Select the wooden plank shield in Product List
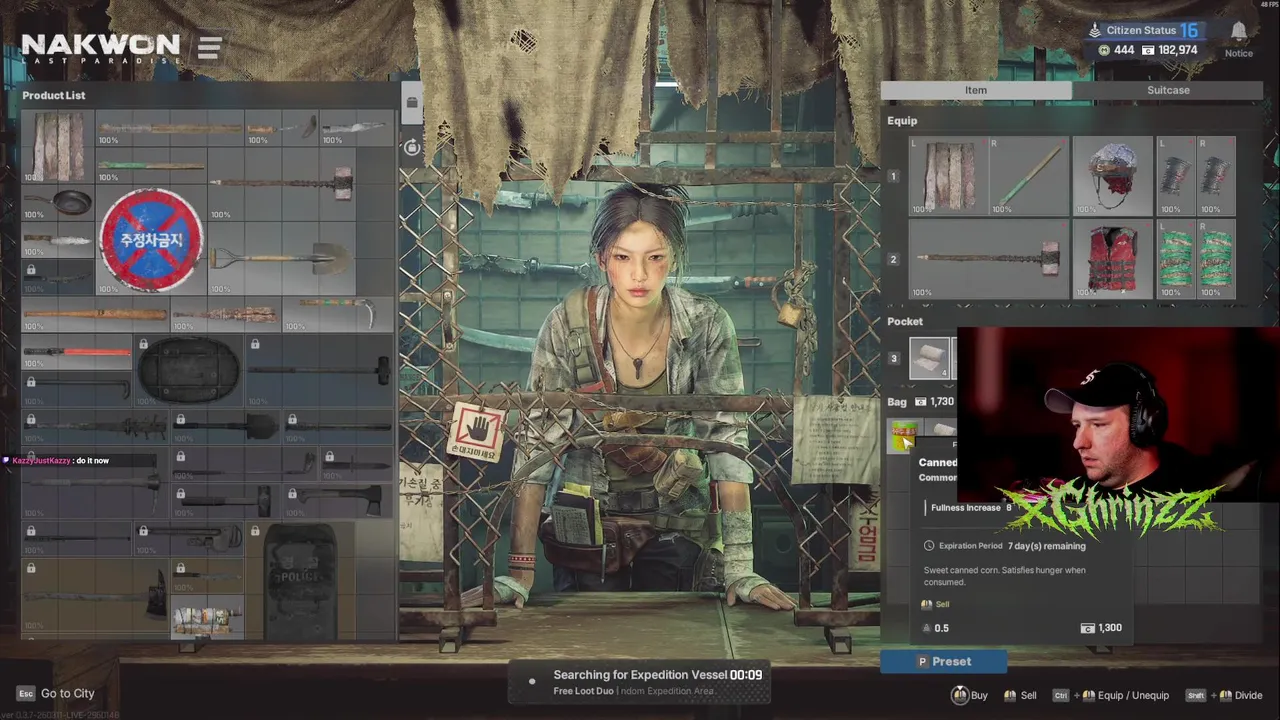The height and width of the screenshot is (720, 1280). click(58, 147)
